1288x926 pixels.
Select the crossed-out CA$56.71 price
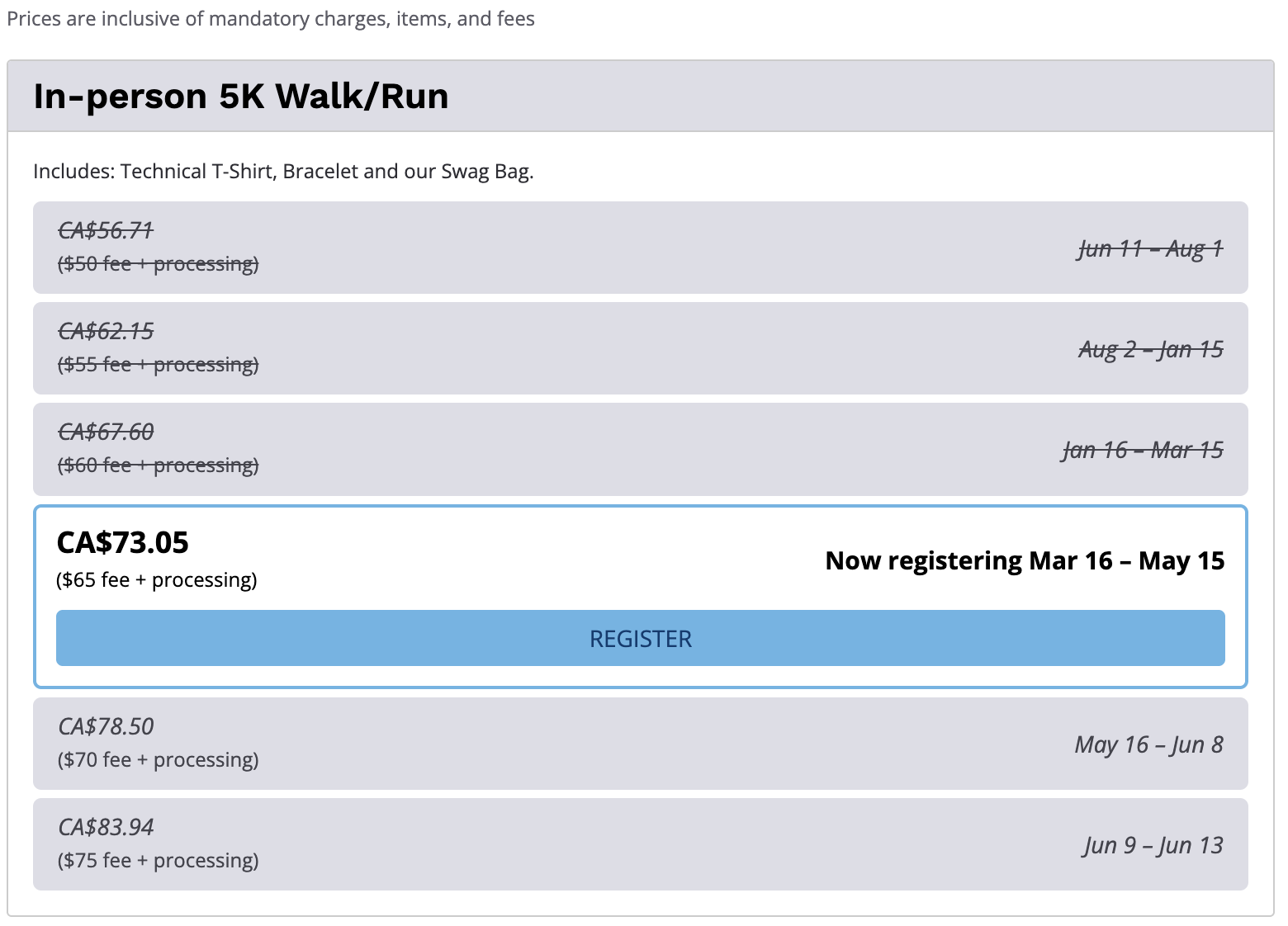[106, 230]
